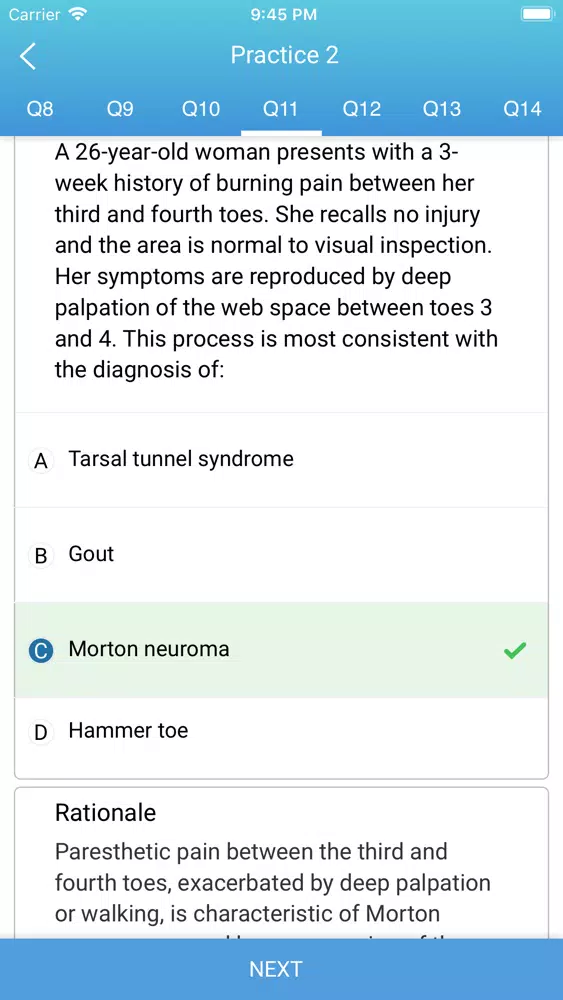
Task: Choose answer letter A circle
Action: (x=41, y=460)
